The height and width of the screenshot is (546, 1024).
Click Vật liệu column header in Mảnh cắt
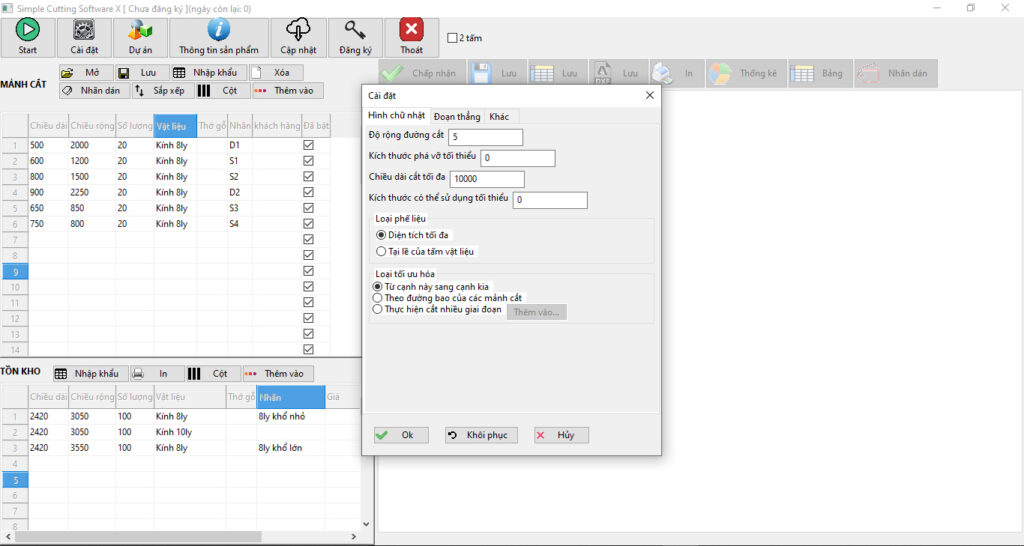[175, 126]
